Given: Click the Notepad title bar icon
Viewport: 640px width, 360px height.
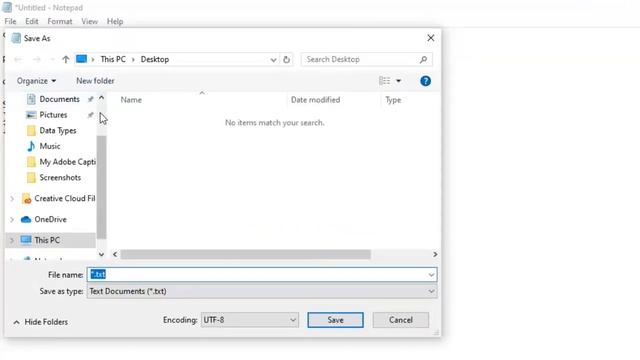Looking at the screenshot, I should point(7,7).
